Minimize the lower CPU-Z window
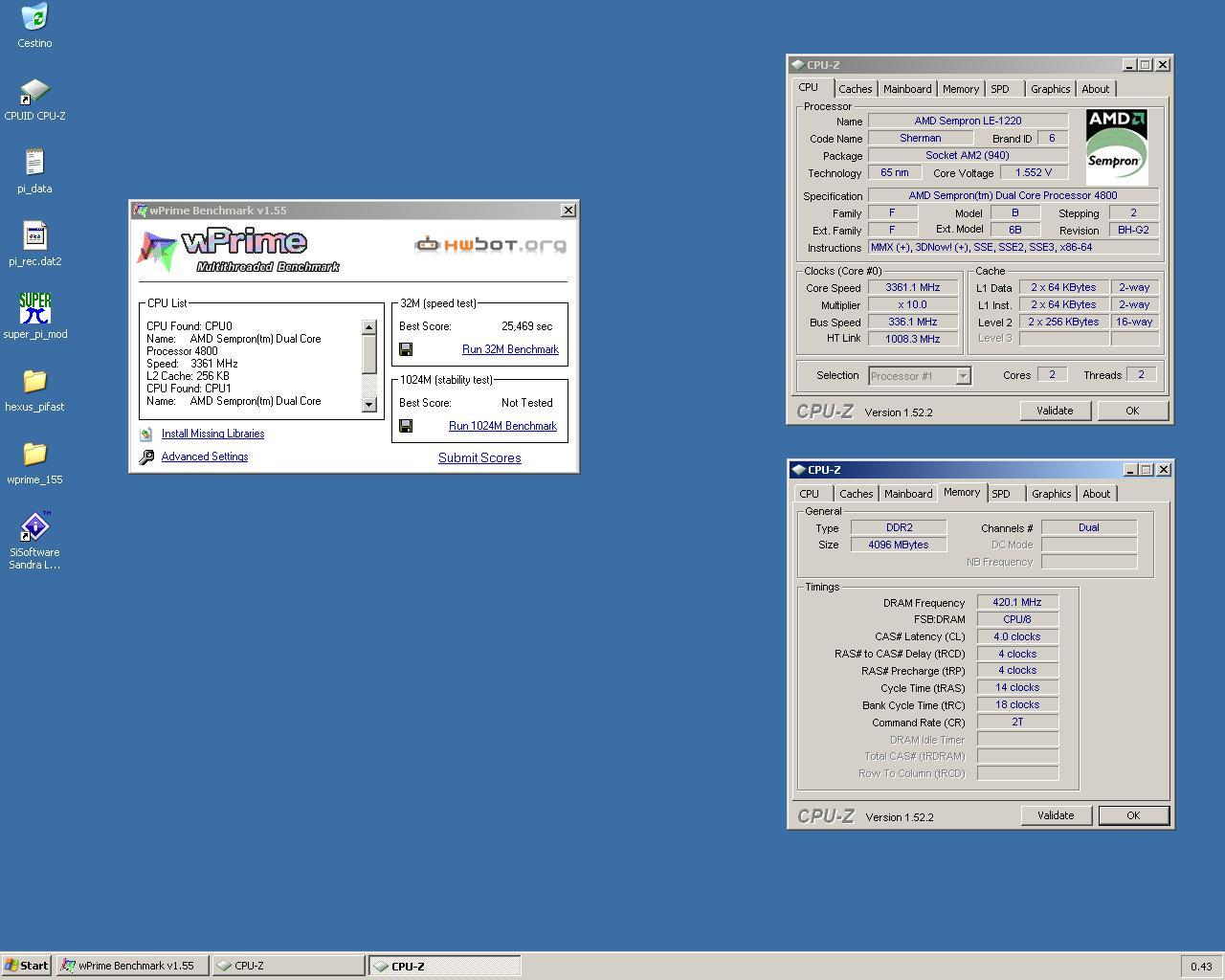Image resolution: width=1225 pixels, height=980 pixels. tap(1129, 470)
